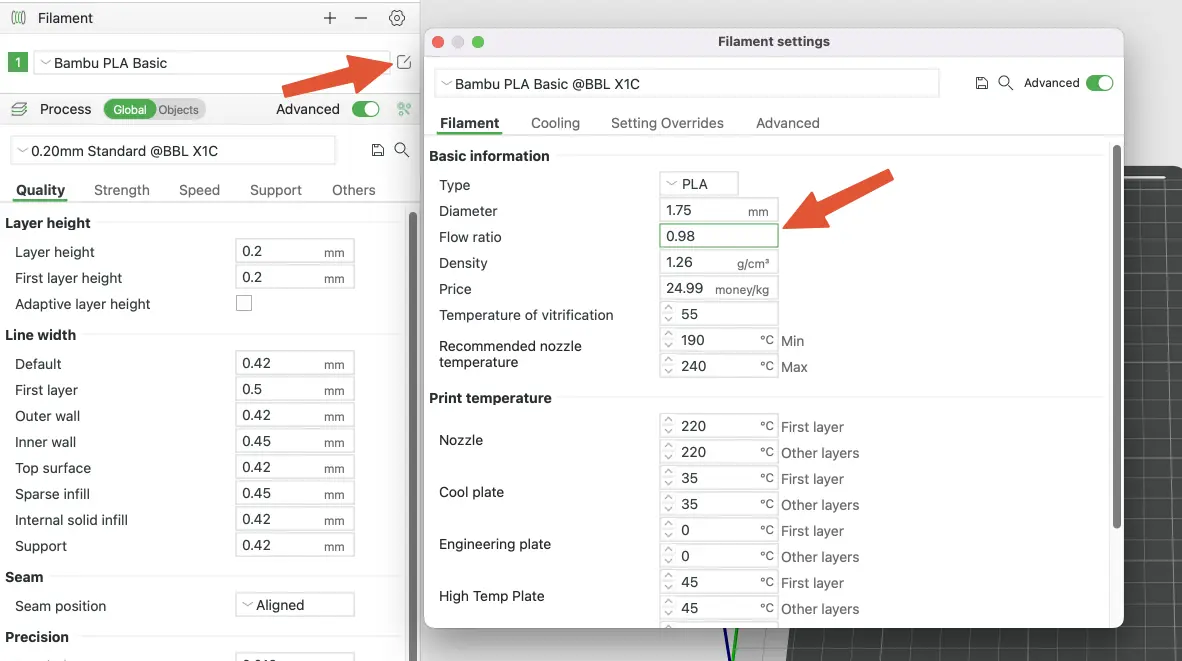Adjust Nozzle First layer temperature stepper
Viewport: 1182px width, 661px height.
(668, 426)
